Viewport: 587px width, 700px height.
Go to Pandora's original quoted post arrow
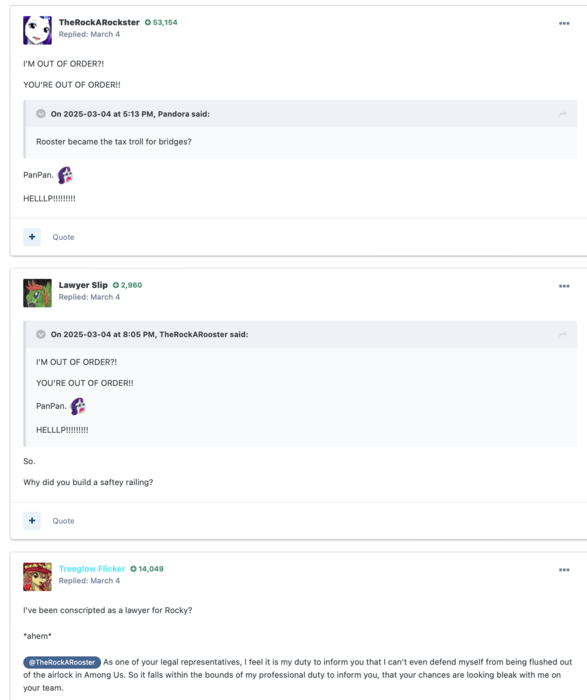pyautogui.click(x=562, y=114)
